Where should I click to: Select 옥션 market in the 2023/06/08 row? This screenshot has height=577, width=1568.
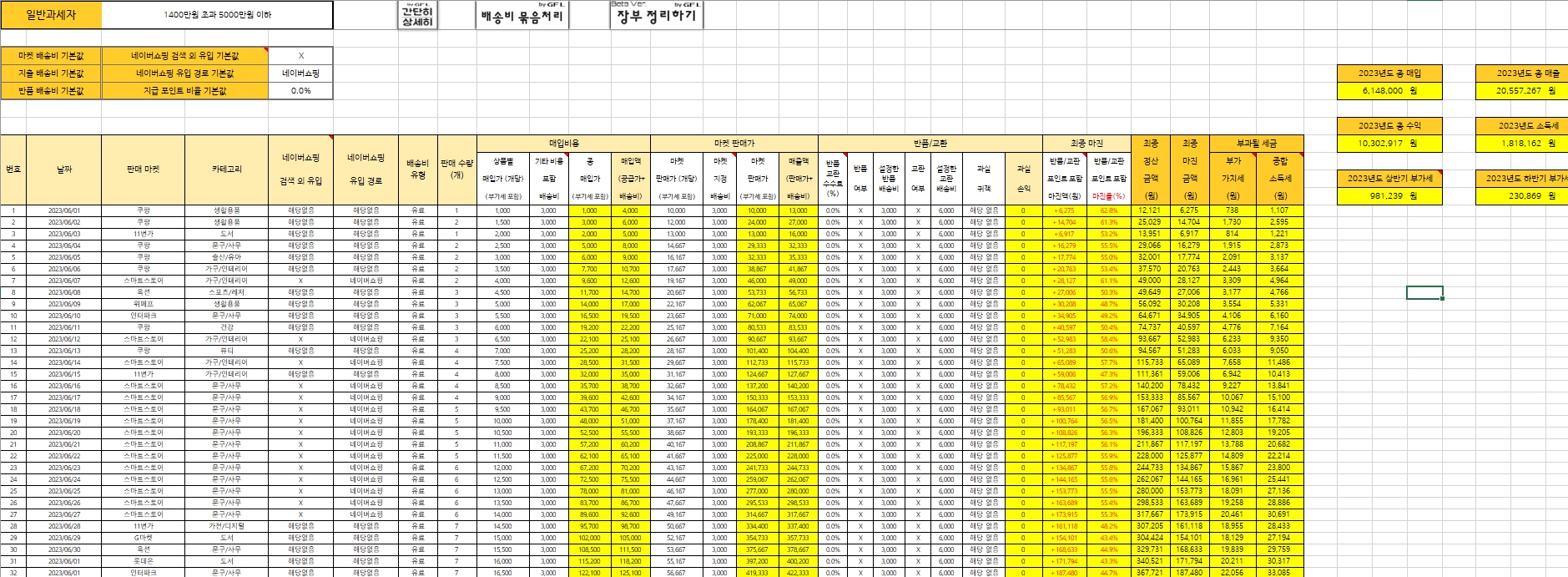coord(143,292)
